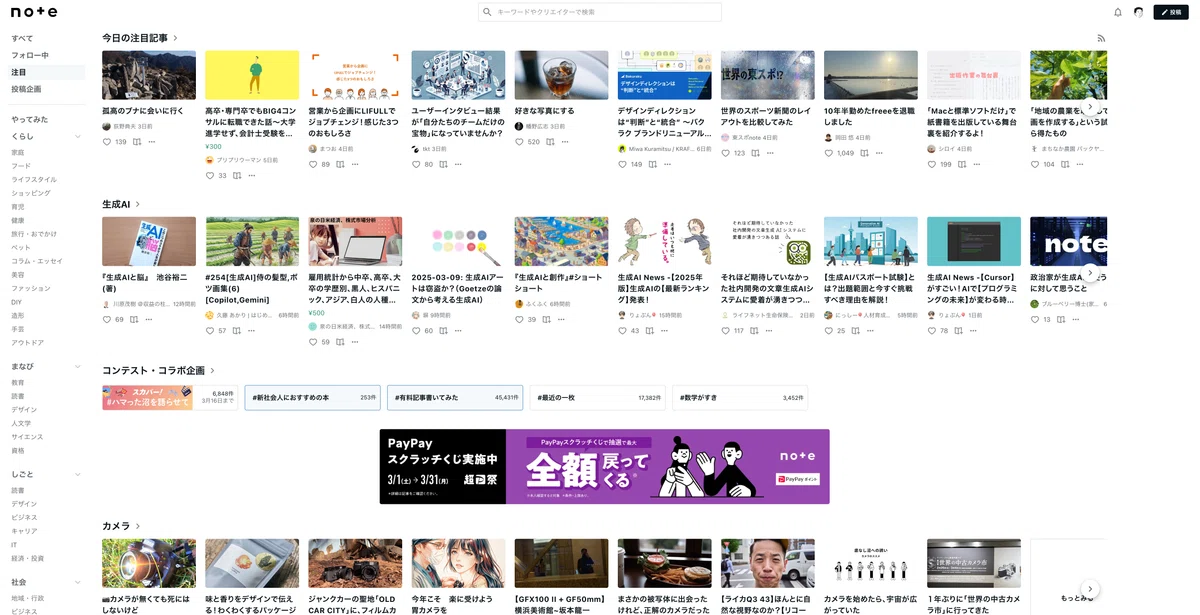
Task: Open サイエンス in the sidebar
Action: [27, 437]
